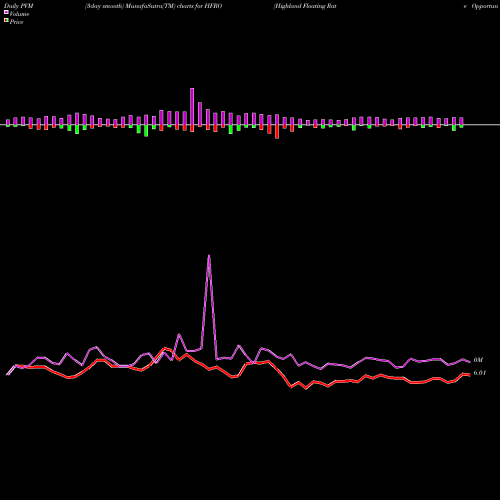500x500 pixels.
Task: Click the peak of the volume line spike
Action: 209,256
